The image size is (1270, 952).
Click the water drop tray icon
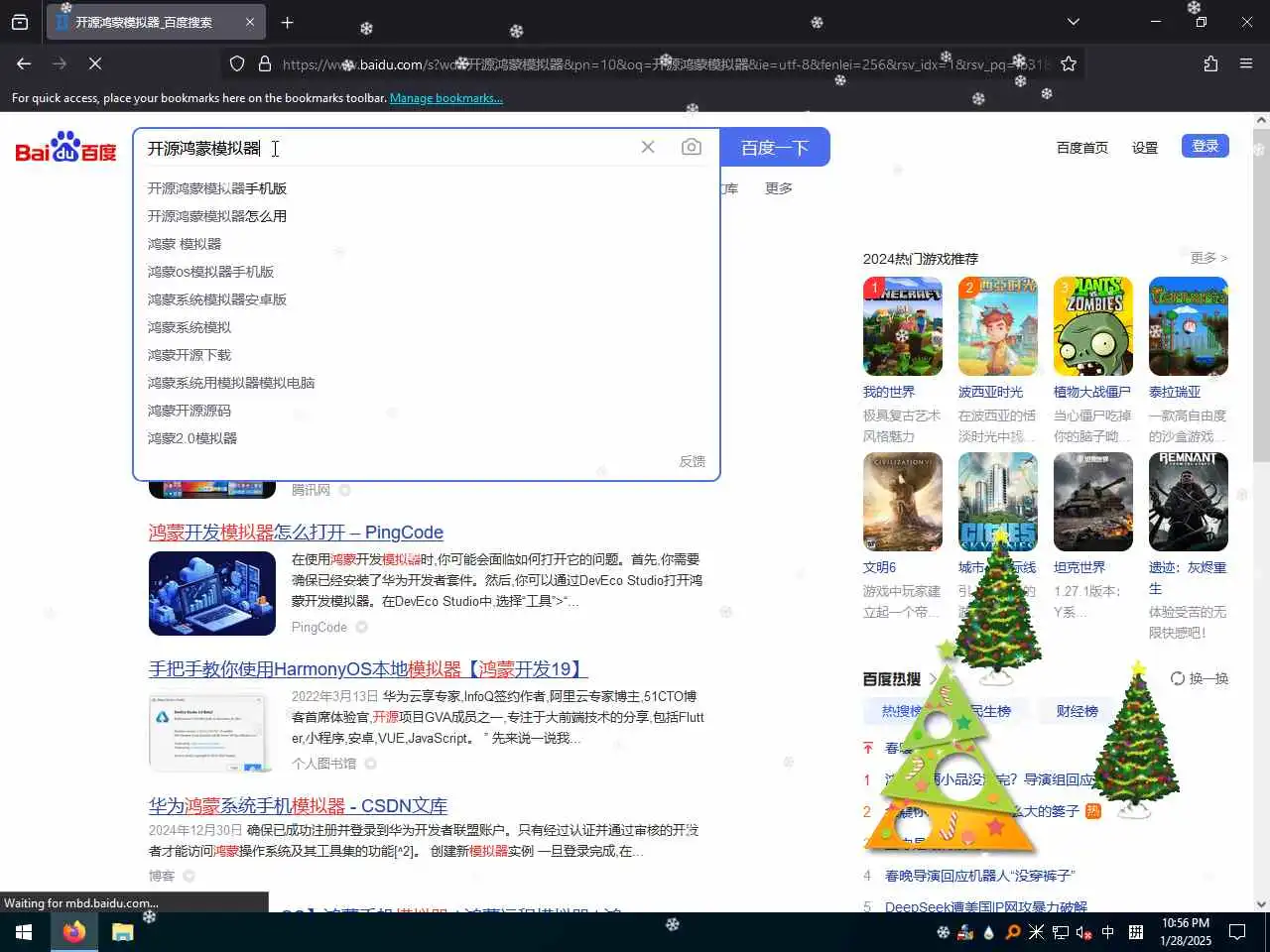coord(989,932)
